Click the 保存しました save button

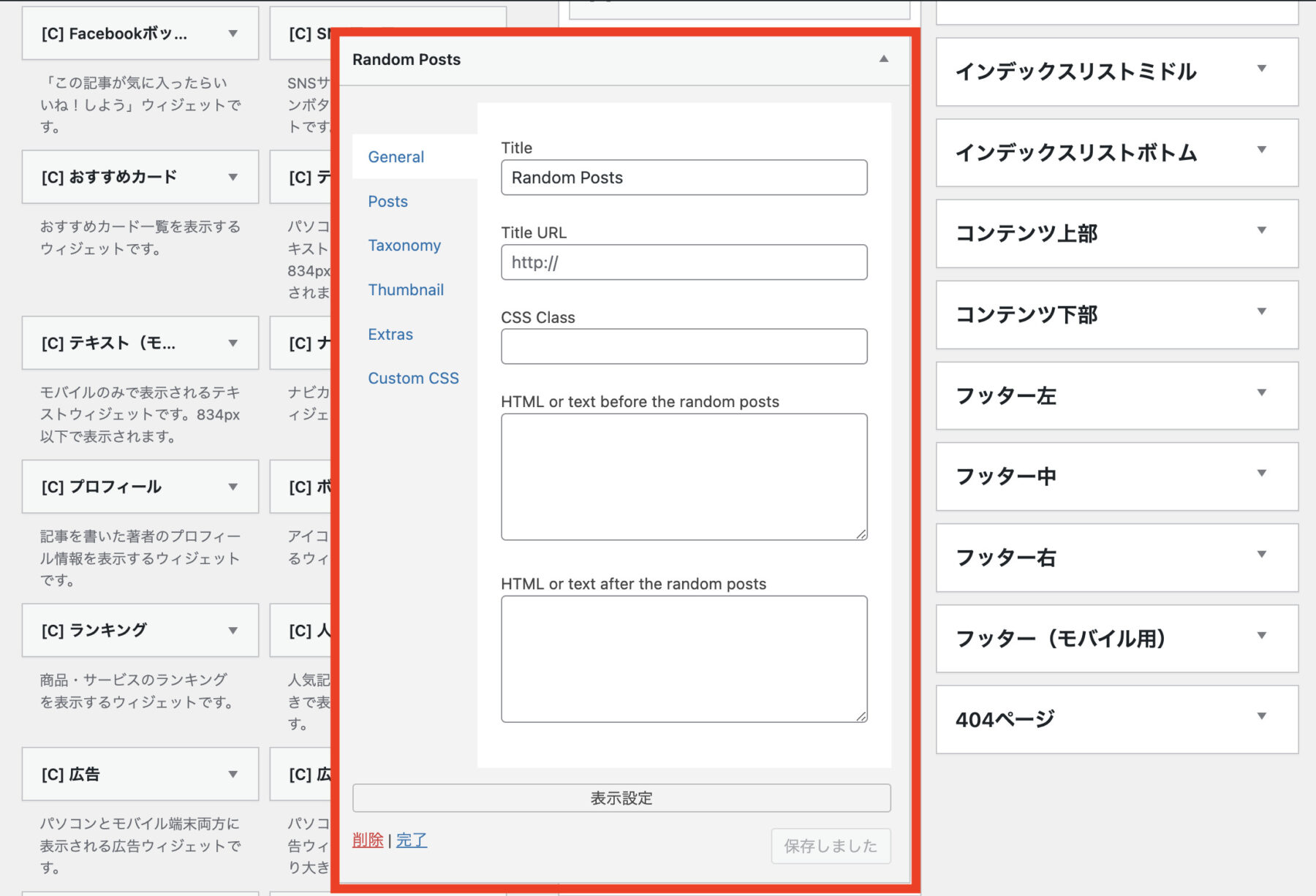pos(831,846)
